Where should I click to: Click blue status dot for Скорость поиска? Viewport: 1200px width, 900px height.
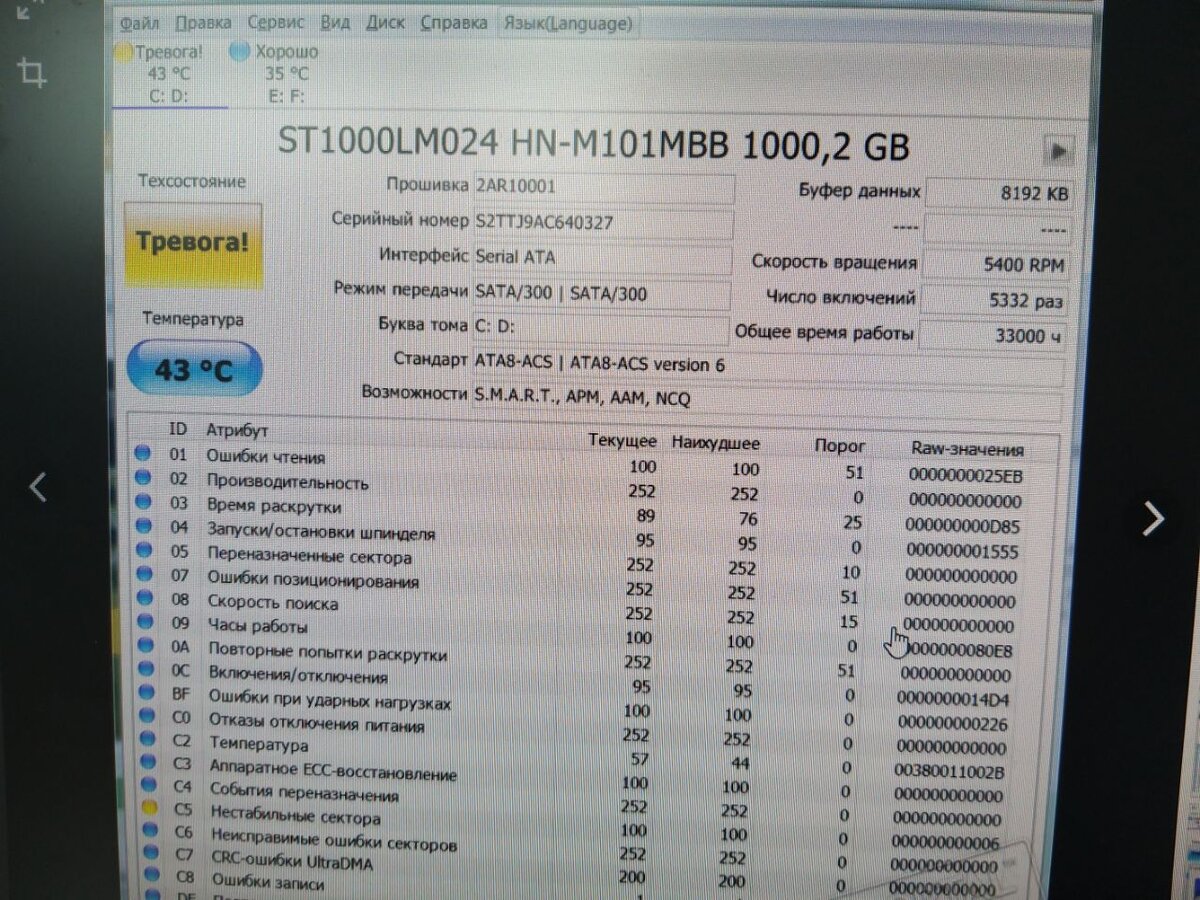146,597
